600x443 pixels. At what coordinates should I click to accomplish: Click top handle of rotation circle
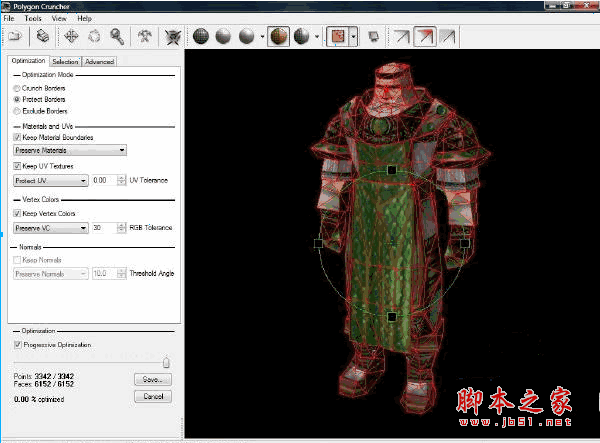(x=391, y=170)
